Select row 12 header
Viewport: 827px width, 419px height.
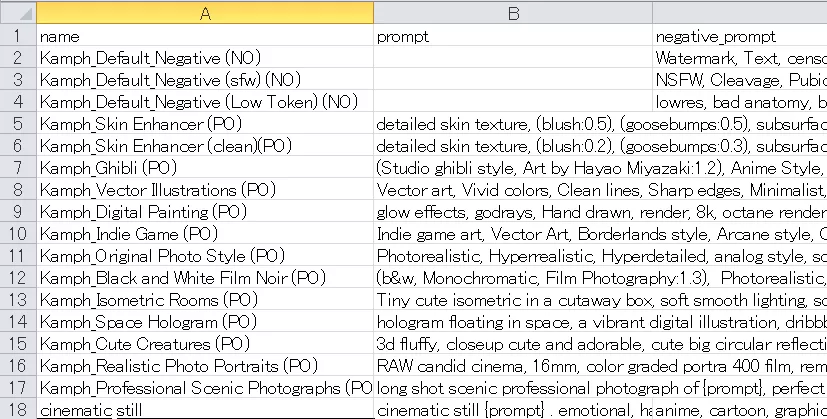tap(18, 278)
